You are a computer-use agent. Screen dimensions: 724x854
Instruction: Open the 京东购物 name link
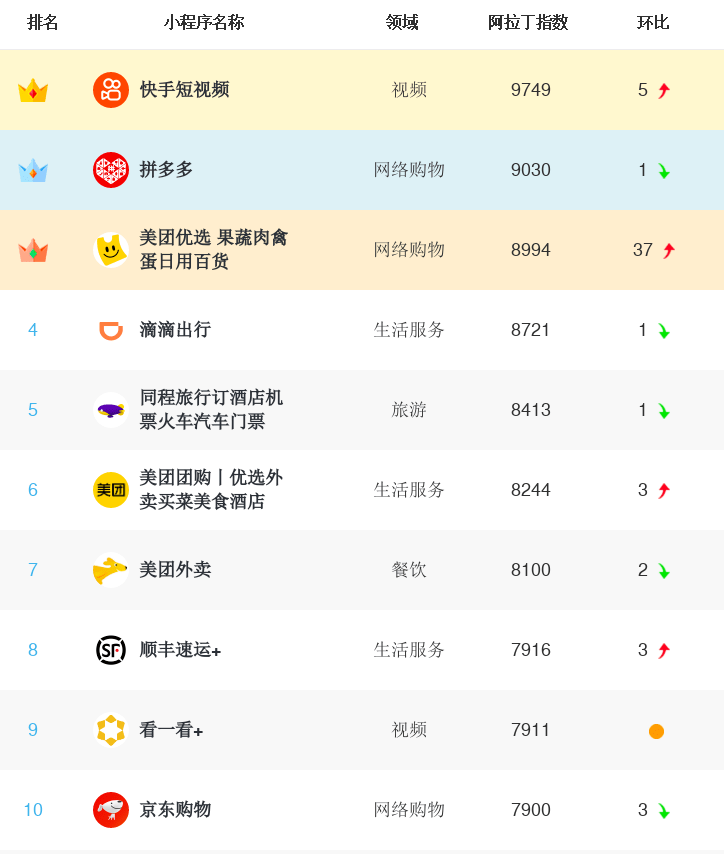click(x=175, y=810)
